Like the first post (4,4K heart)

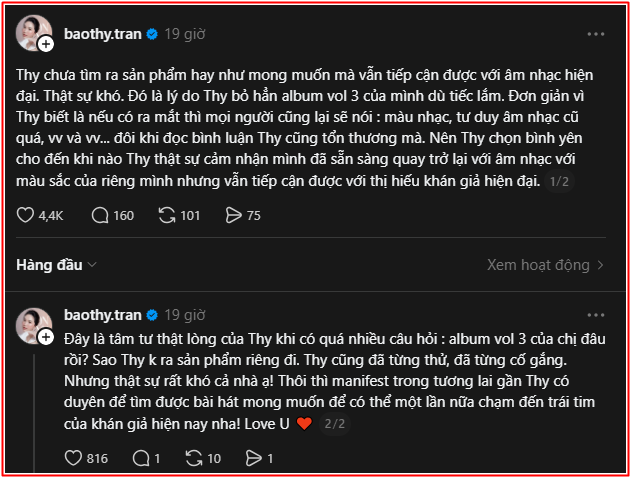pyautogui.click(x=27, y=214)
